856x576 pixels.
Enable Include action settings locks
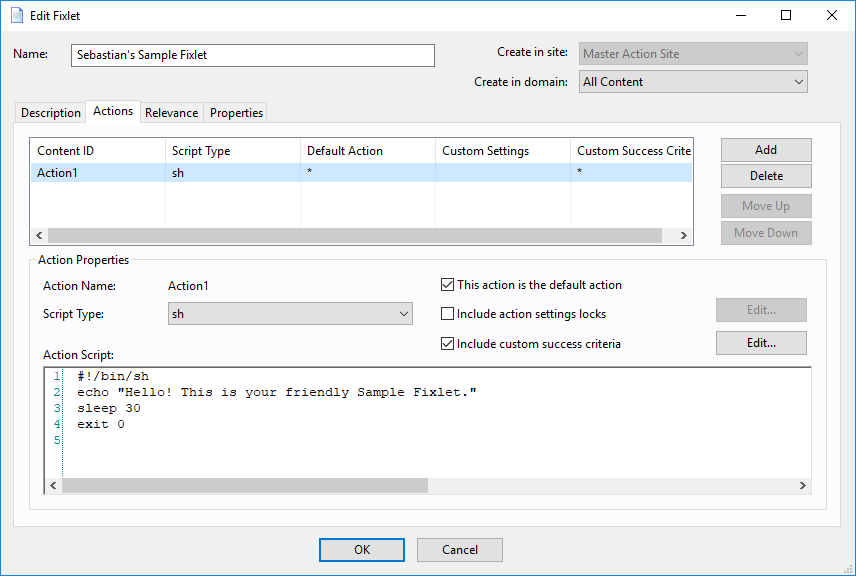pos(447,314)
